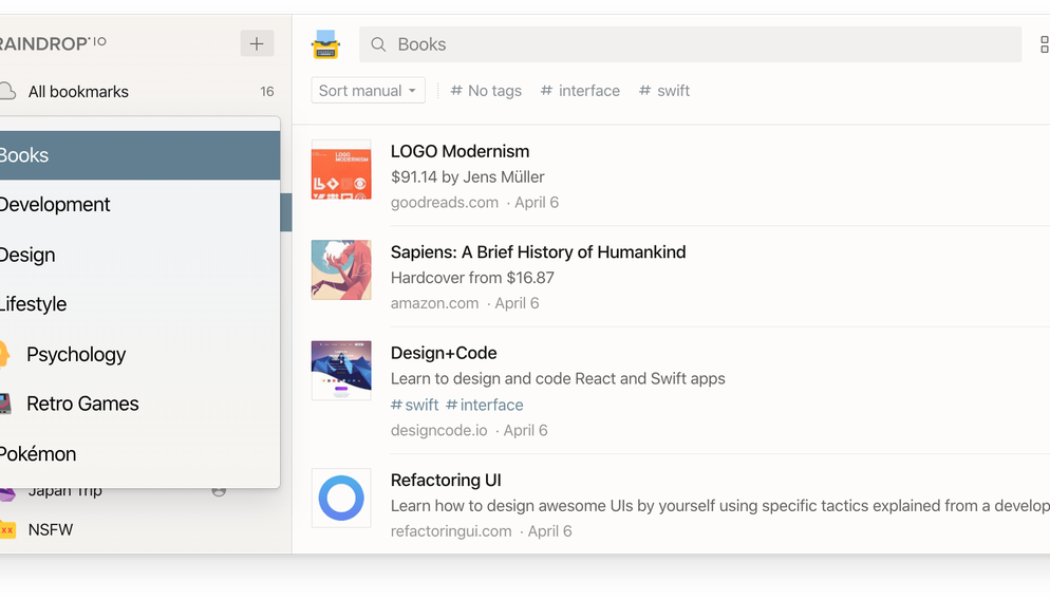This screenshot has height=600, width=1050.
Task: Select the Design collection
Action: pyautogui.click(x=28, y=254)
